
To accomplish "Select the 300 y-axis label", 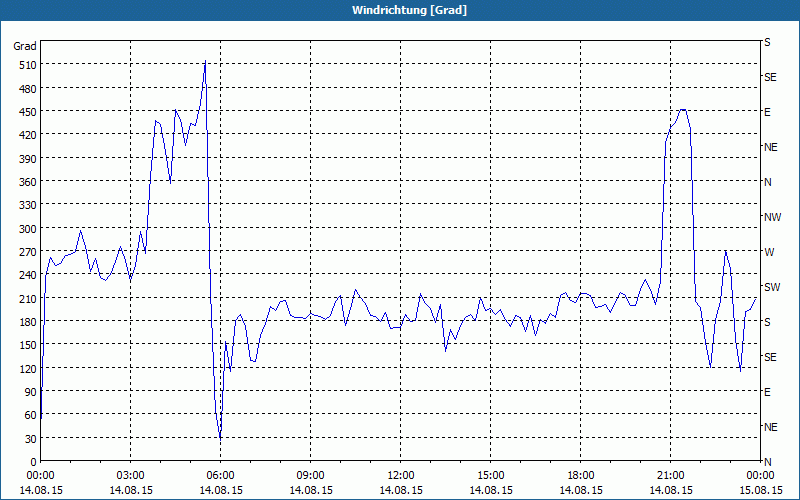I will [x=28, y=229].
